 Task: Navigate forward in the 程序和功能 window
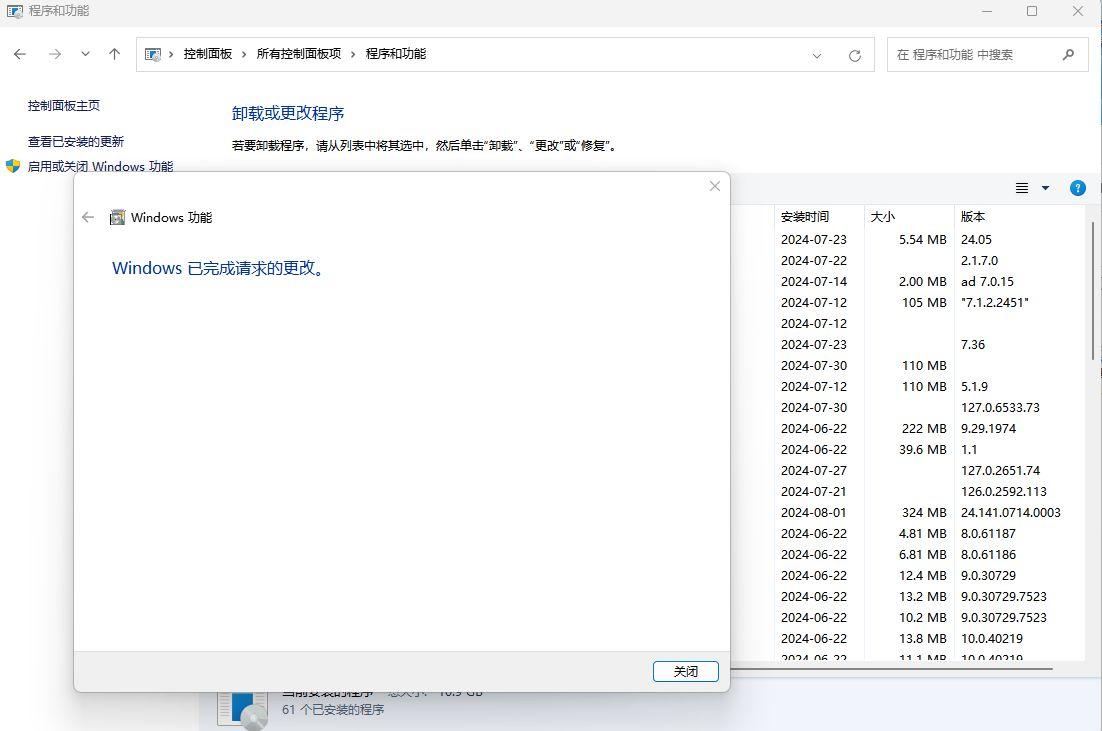coord(55,54)
